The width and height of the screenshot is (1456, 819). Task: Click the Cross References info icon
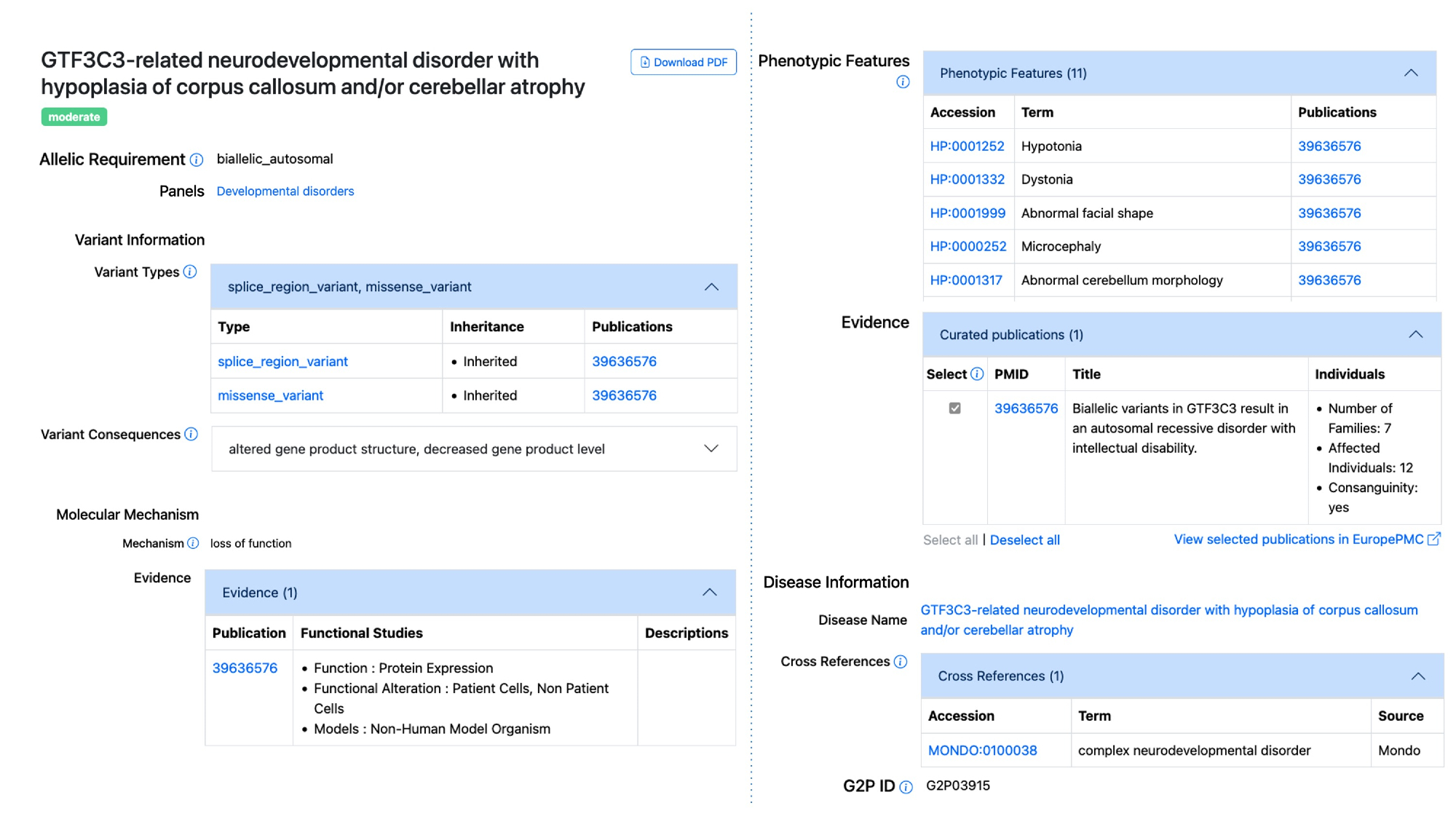(x=901, y=661)
